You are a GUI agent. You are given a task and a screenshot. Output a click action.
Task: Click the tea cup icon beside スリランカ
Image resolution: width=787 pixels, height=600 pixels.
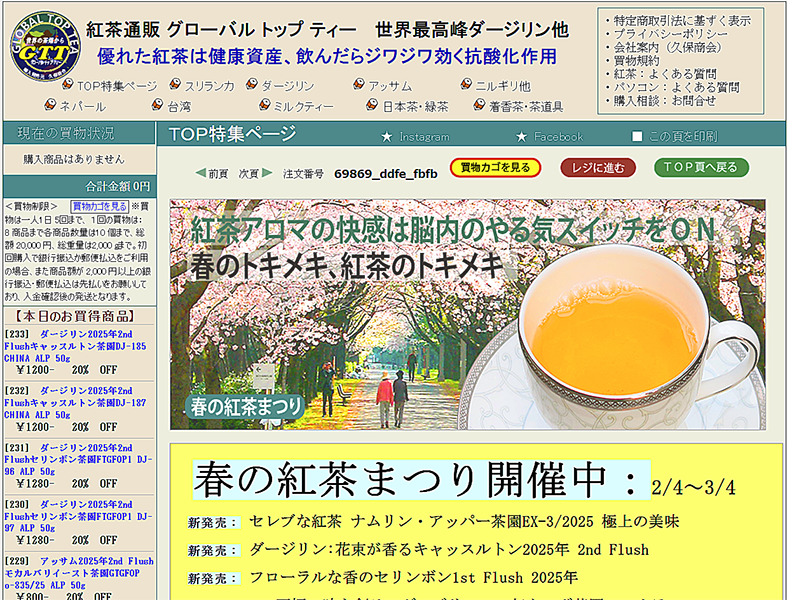pos(175,84)
